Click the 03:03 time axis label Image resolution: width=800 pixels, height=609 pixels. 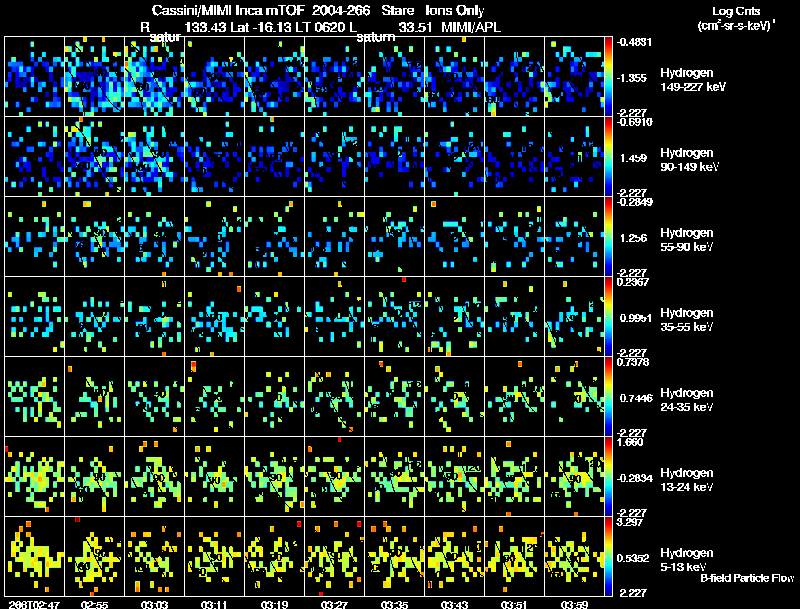[154, 604]
